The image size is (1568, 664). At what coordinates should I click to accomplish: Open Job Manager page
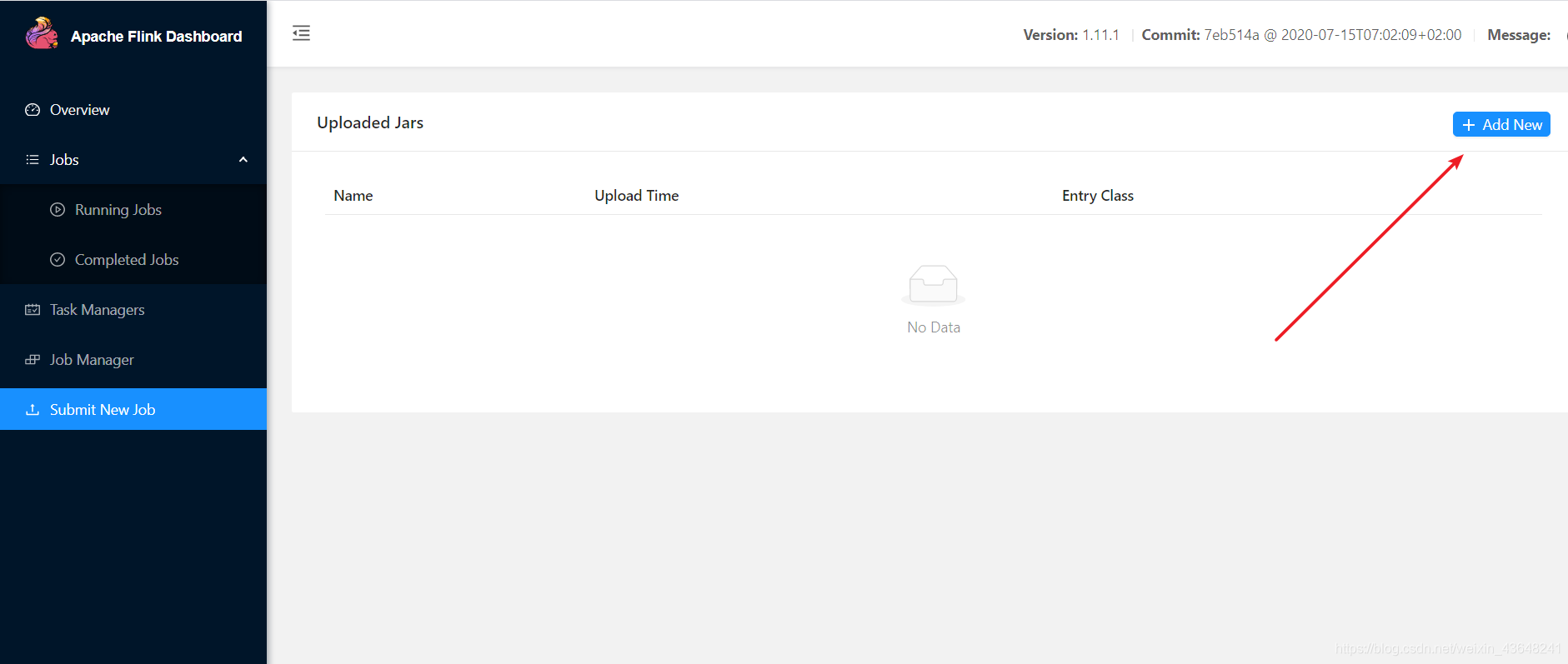click(x=133, y=360)
